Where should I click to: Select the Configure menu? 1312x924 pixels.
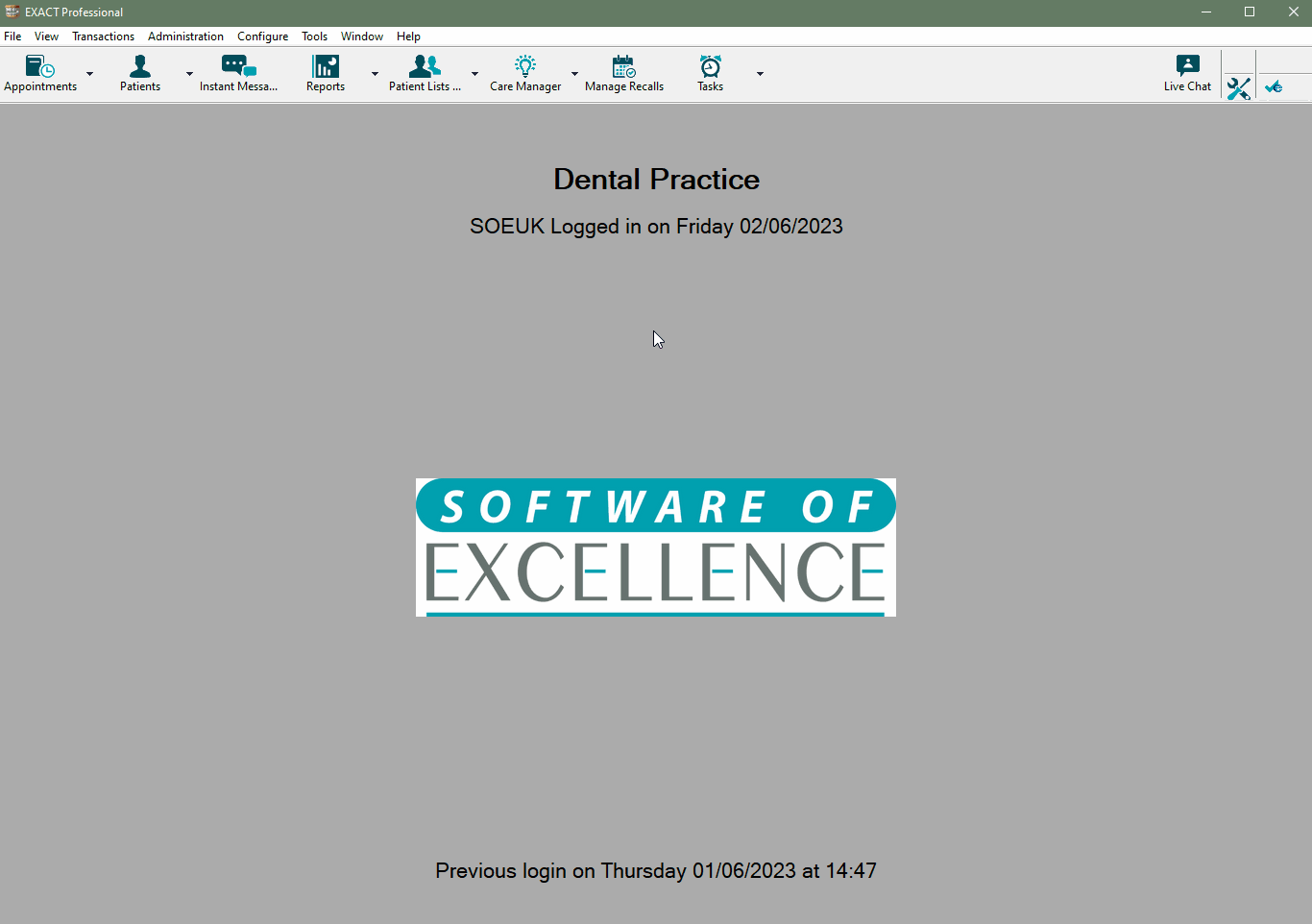click(x=262, y=36)
